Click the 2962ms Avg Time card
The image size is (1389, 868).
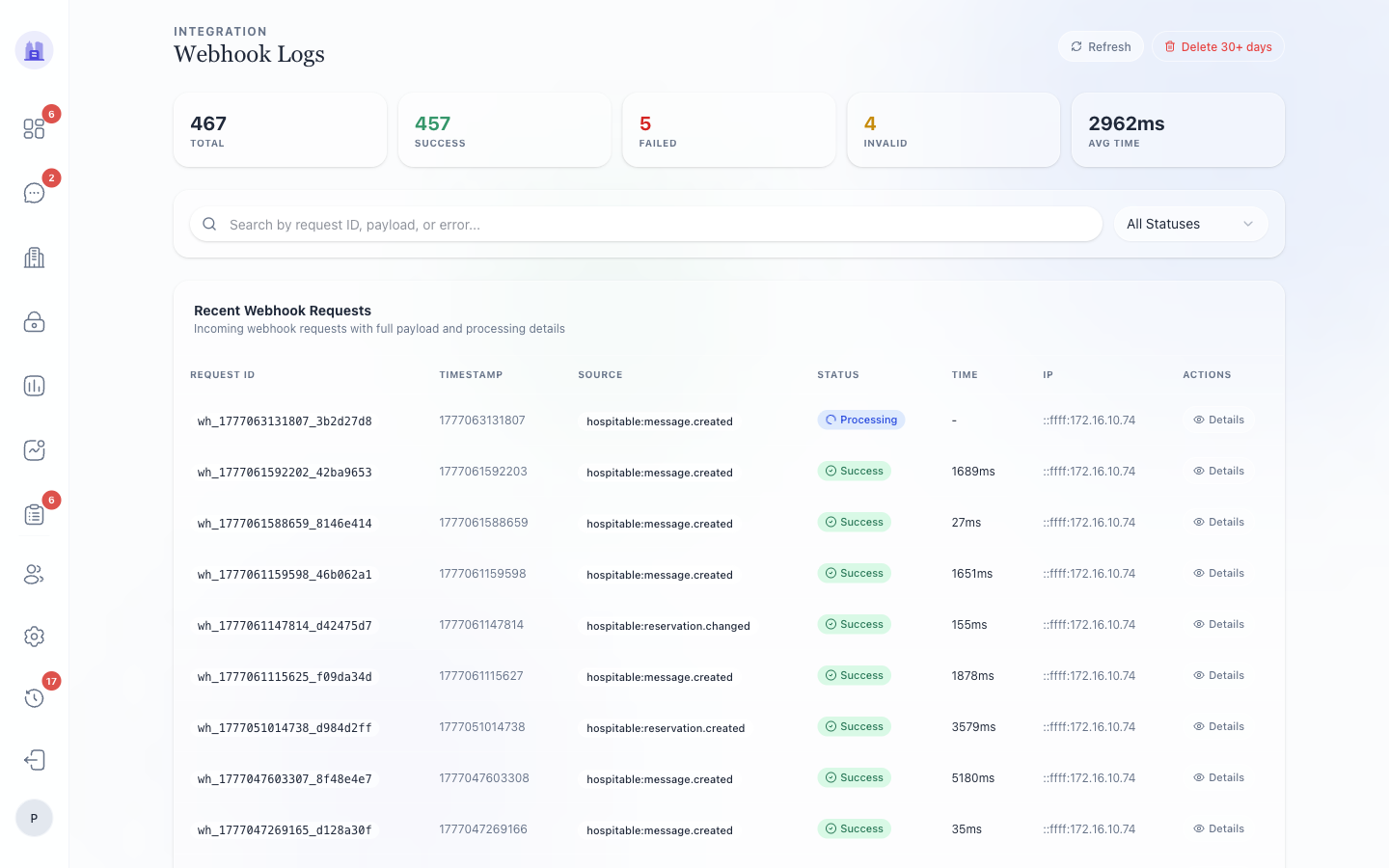coord(1178,130)
